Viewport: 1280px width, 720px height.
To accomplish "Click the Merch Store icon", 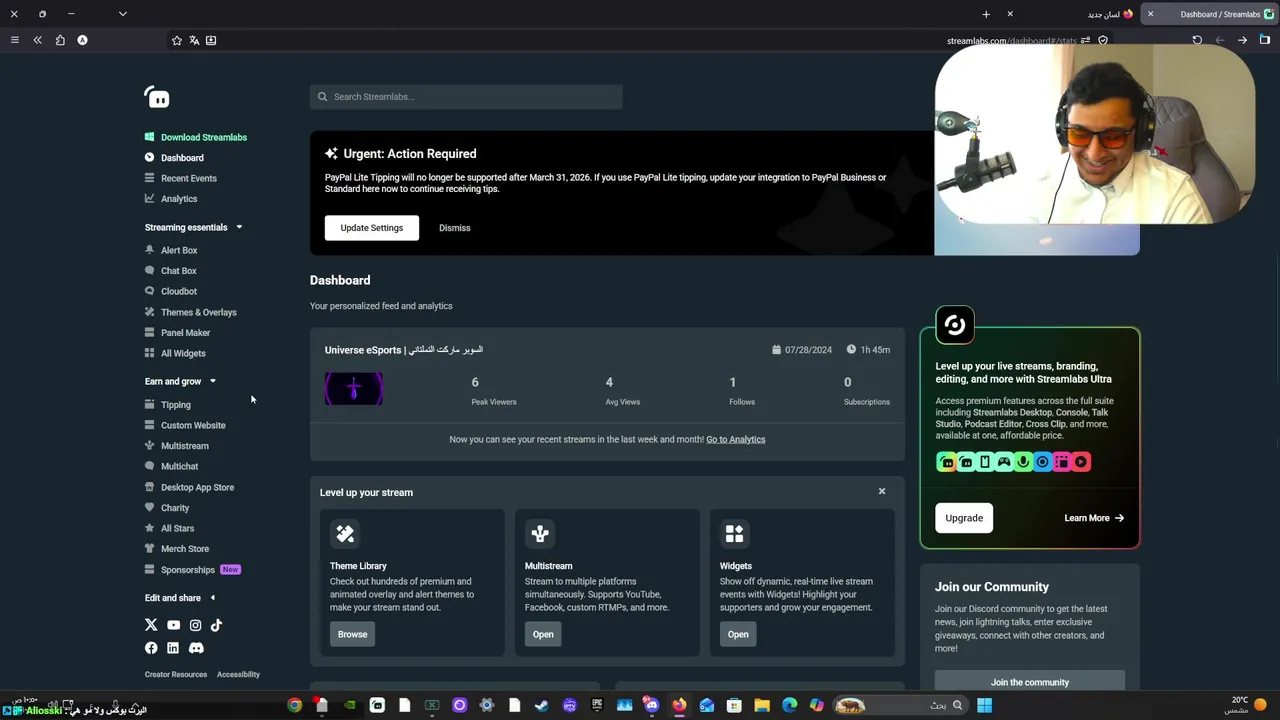I will 150,549.
